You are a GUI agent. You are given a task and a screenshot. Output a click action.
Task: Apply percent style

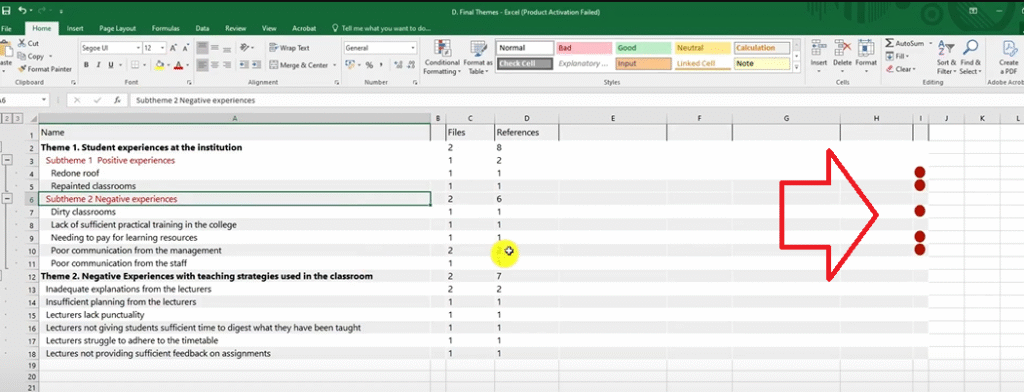pyautogui.click(x=369, y=65)
